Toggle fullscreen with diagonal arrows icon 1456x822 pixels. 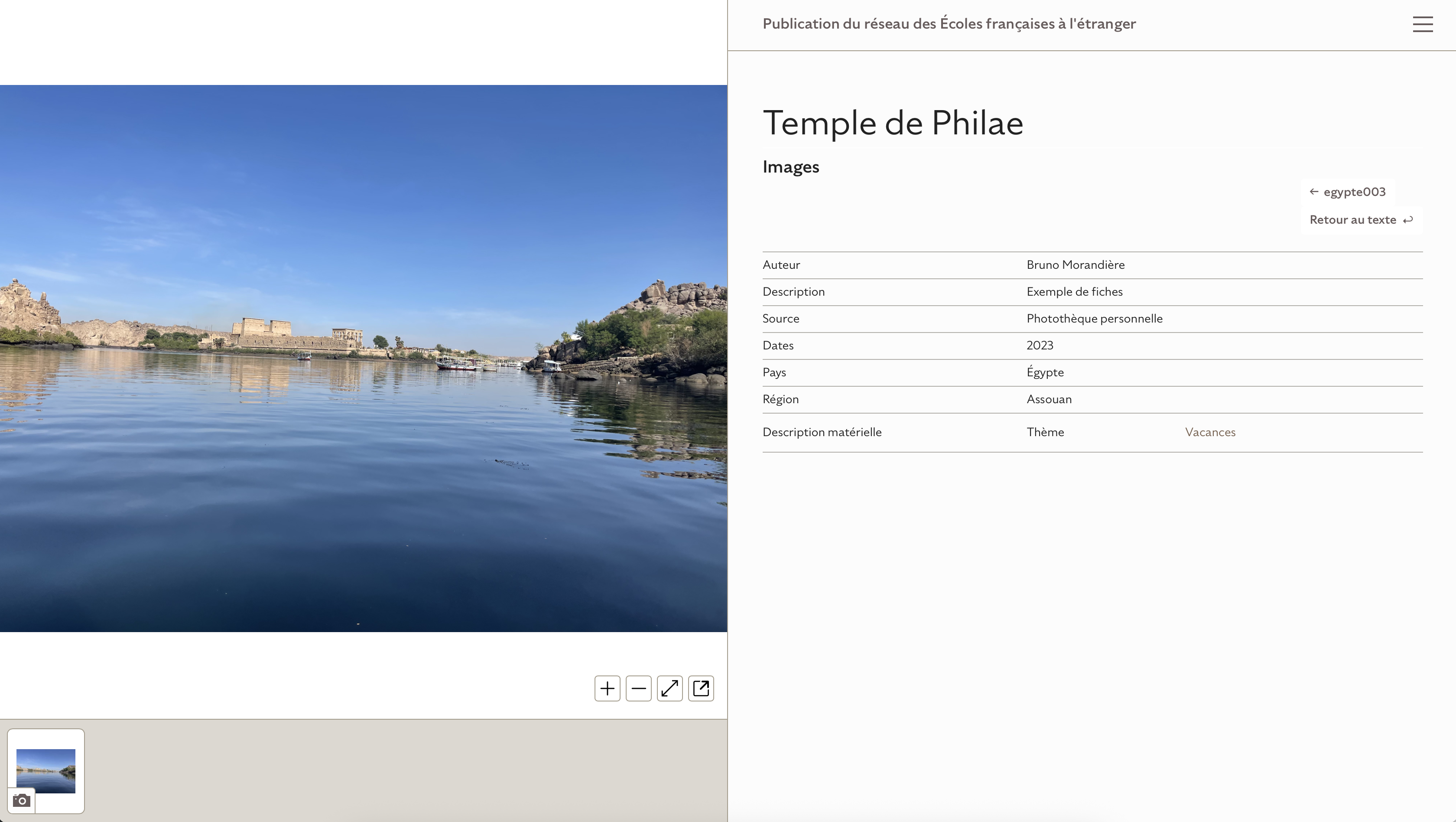[669, 688]
